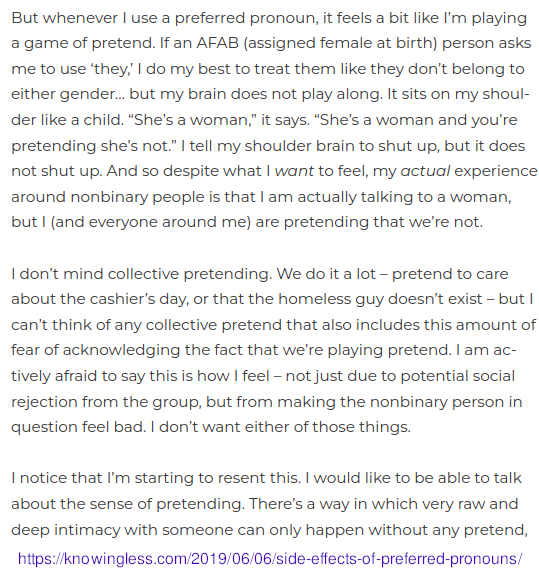Click the abbreviation "AFAB"

click(x=218, y=43)
